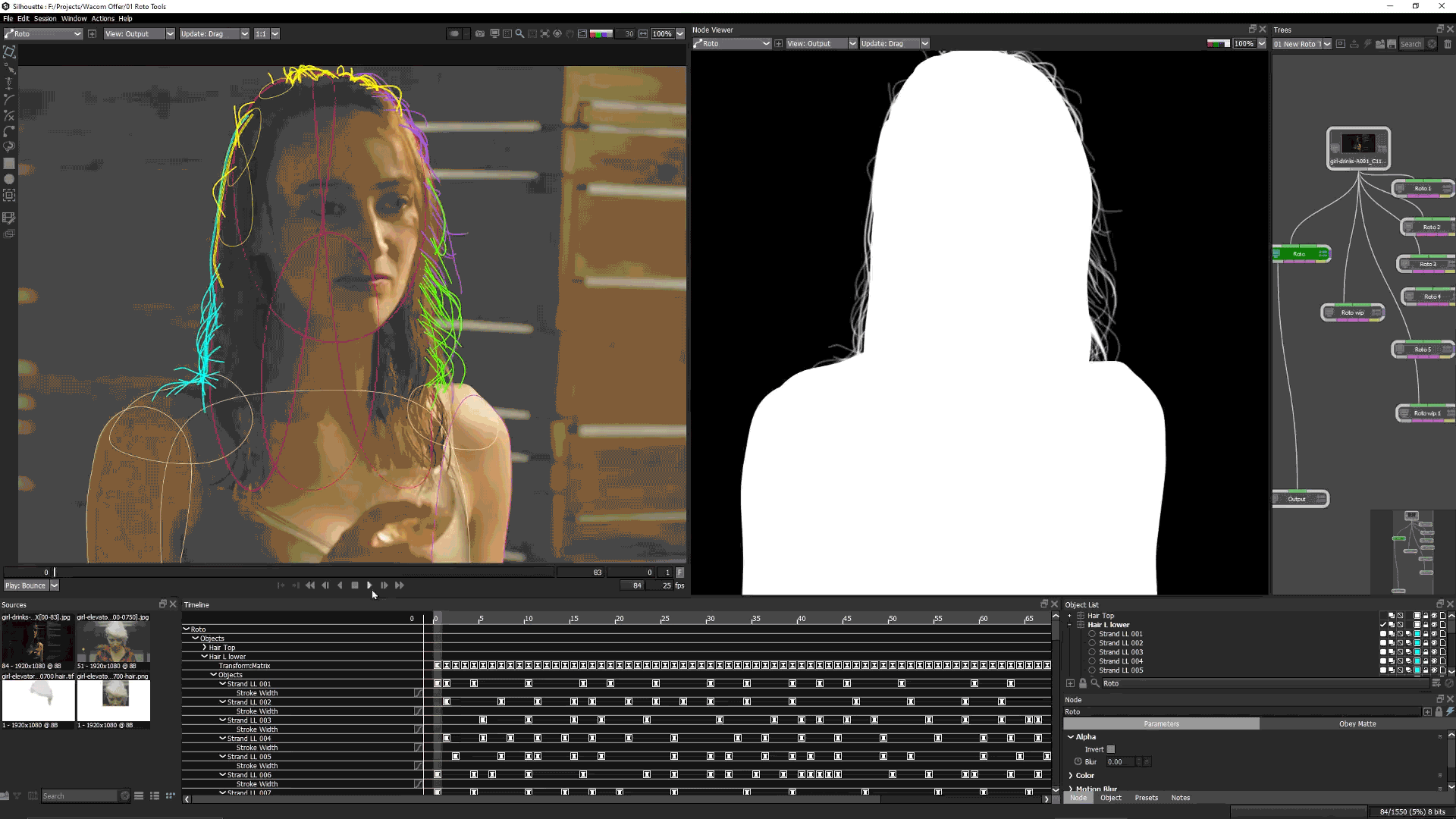Switch to the Presets tab
Screen dimensions: 1456x819
tap(1146, 798)
